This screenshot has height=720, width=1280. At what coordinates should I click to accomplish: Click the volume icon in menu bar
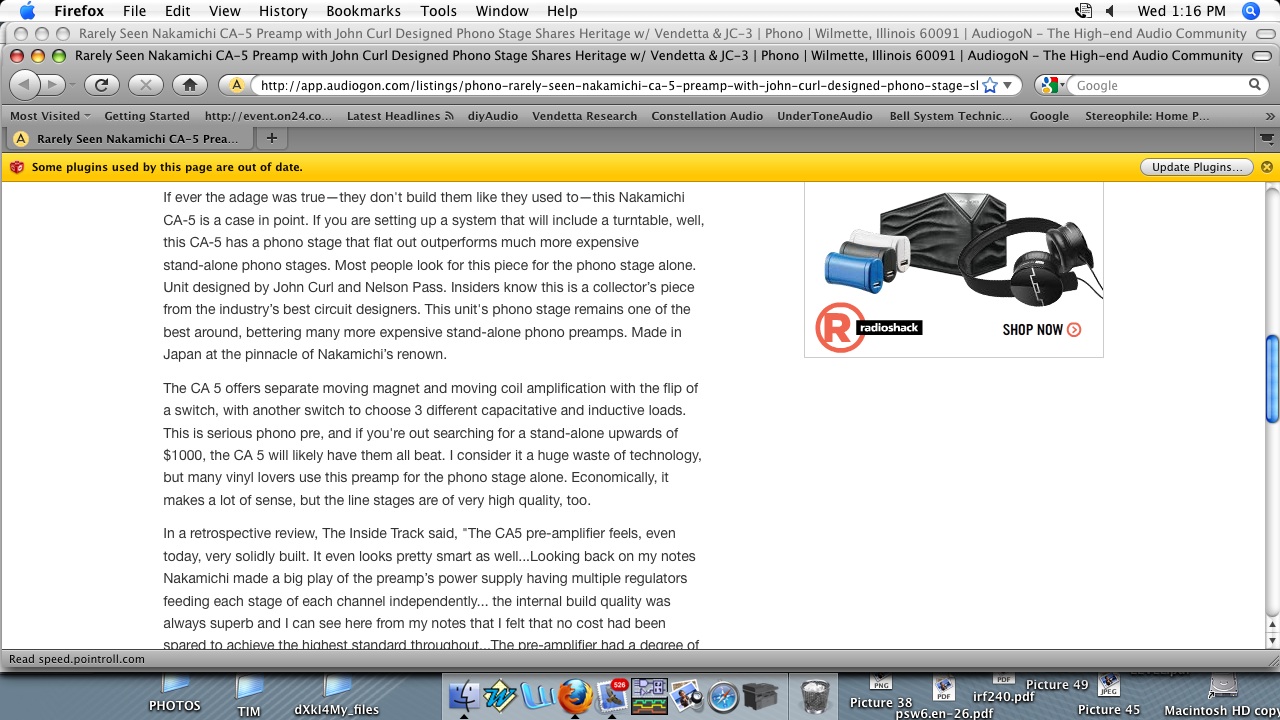tap(1112, 11)
